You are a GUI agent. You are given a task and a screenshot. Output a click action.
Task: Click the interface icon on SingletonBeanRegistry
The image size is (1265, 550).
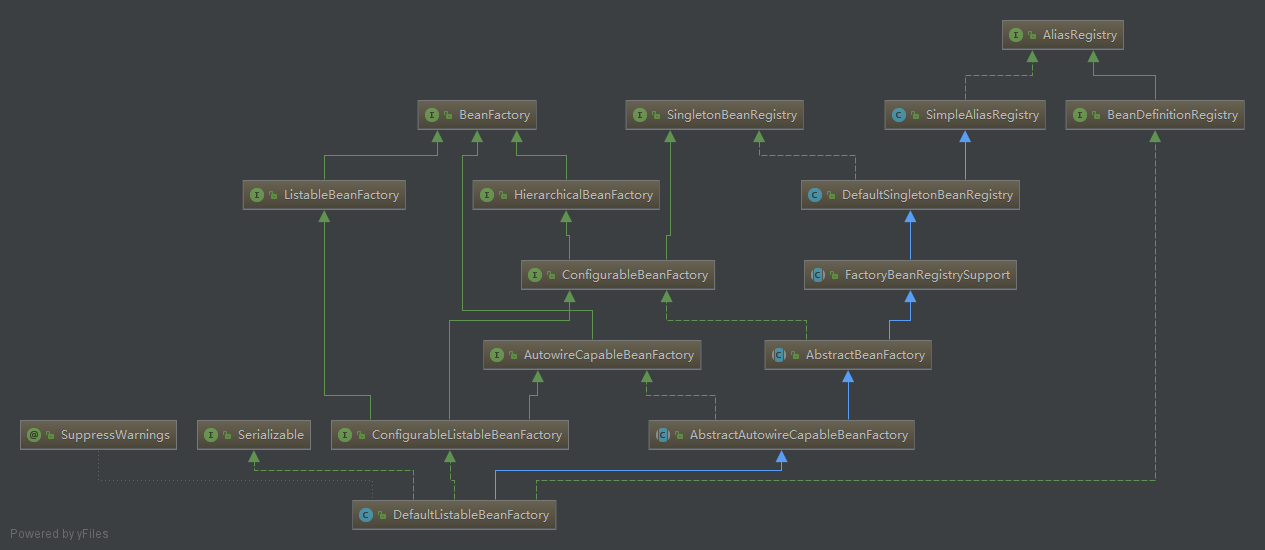tap(639, 115)
